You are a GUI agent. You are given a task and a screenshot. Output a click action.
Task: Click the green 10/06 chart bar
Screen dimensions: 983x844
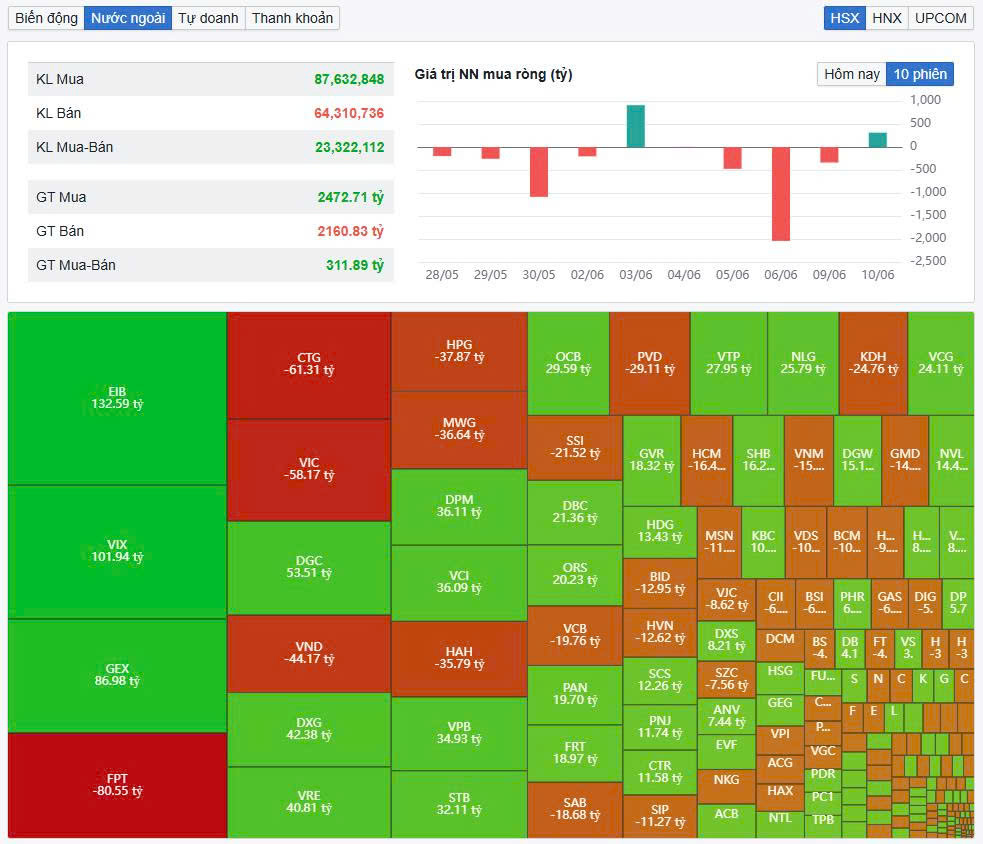(878, 140)
